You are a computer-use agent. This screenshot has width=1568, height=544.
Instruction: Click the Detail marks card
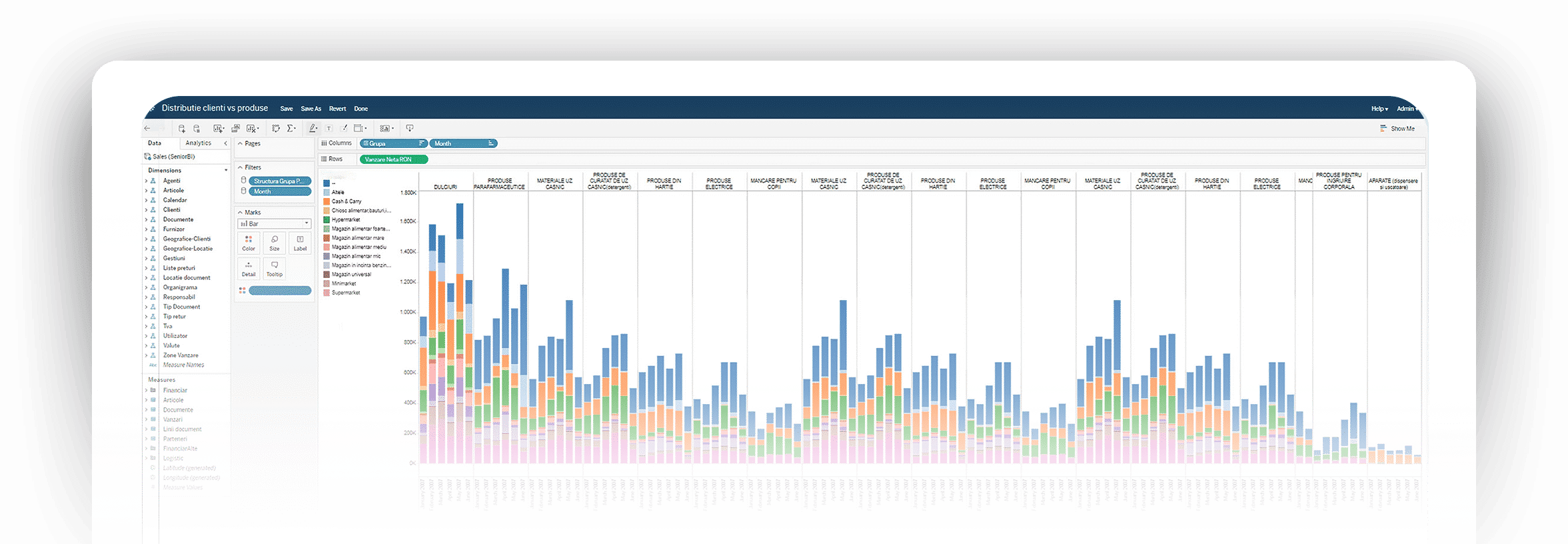pos(249,269)
